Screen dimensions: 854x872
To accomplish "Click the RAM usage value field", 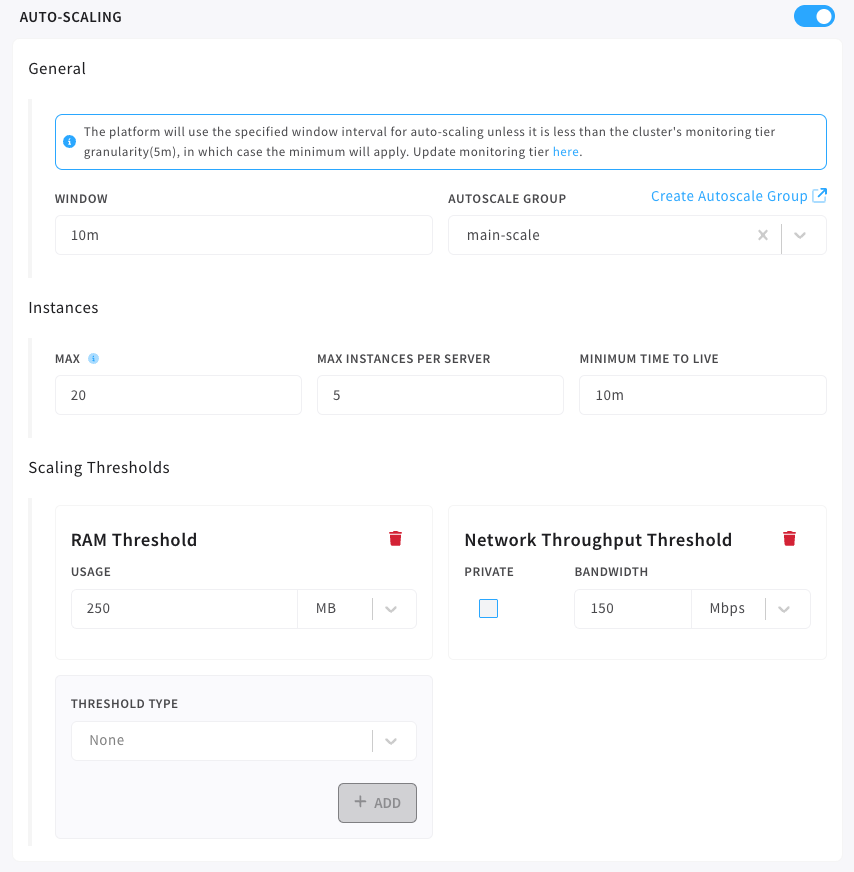I will pos(184,609).
